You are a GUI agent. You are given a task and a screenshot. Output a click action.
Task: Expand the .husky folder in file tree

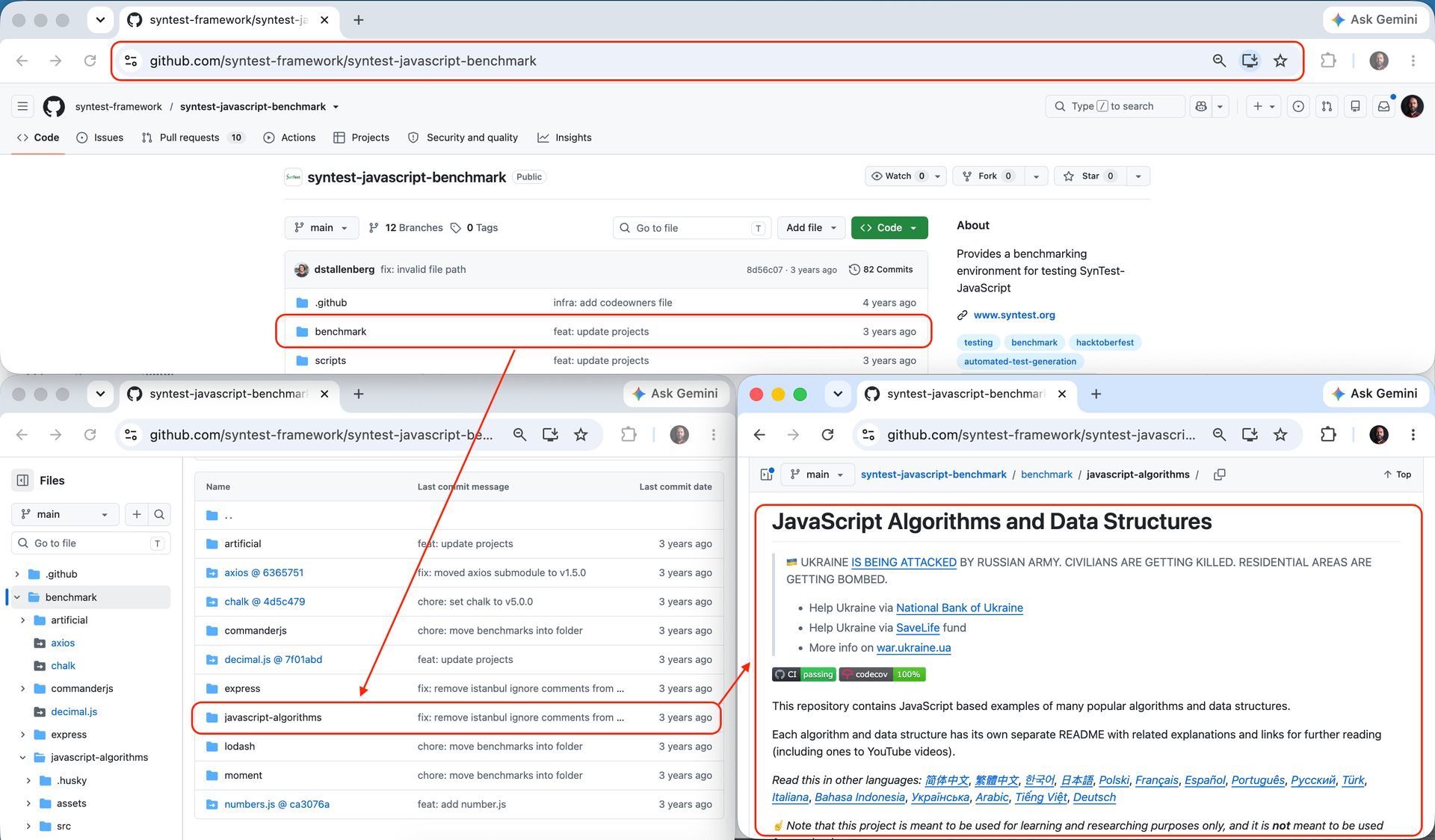coord(28,780)
